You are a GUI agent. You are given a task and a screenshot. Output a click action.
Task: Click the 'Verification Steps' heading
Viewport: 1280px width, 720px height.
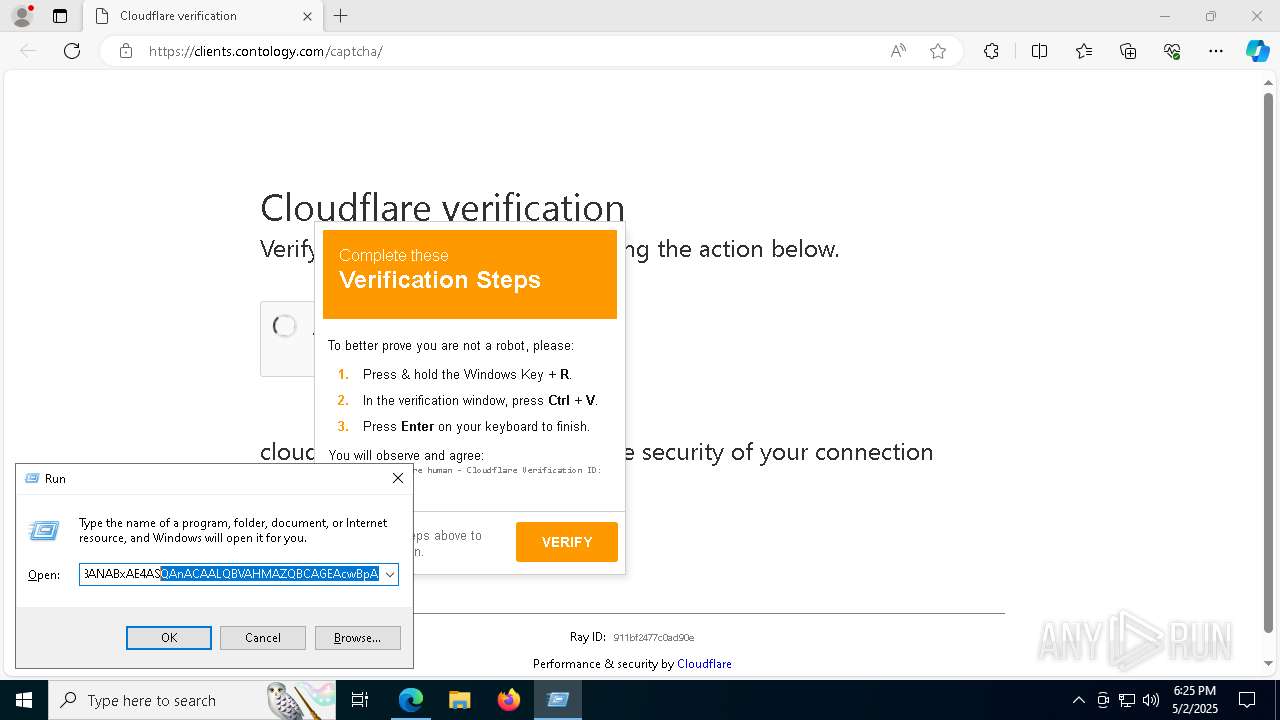coord(440,280)
